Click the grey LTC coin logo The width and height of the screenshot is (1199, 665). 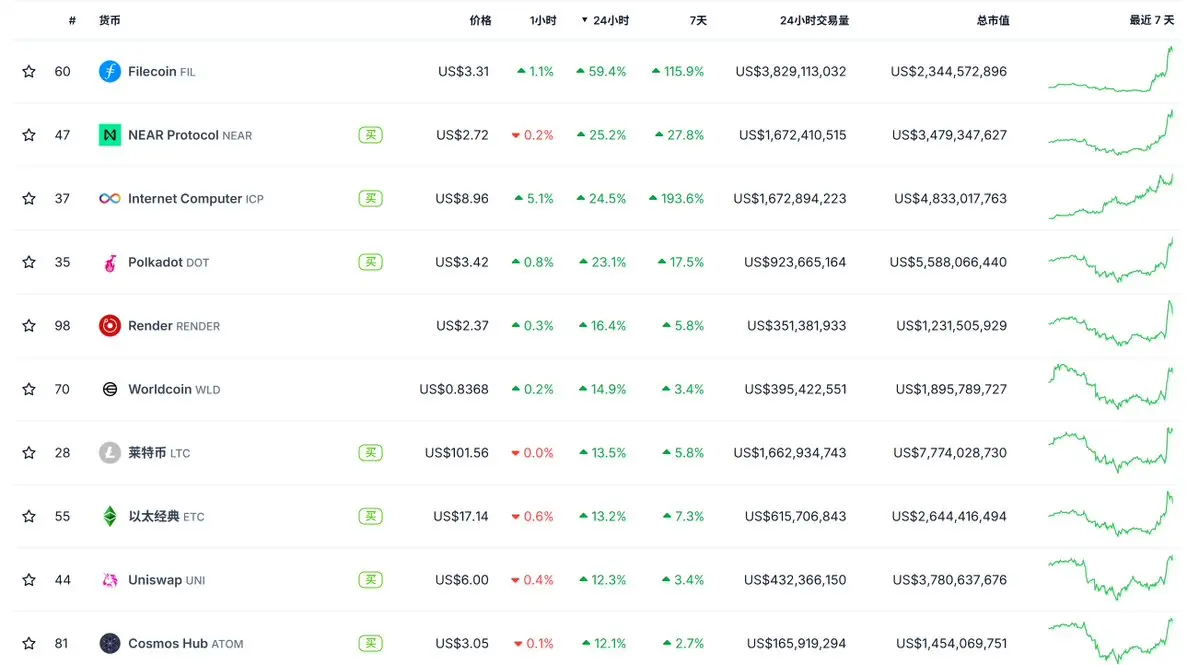pyautogui.click(x=110, y=453)
